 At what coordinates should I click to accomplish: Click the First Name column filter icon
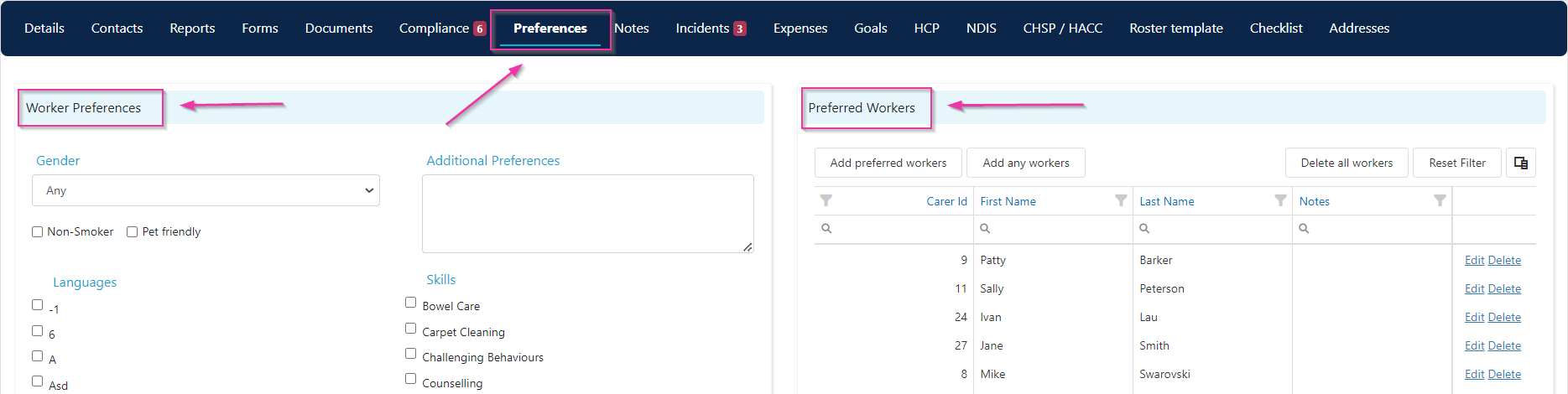click(1121, 200)
